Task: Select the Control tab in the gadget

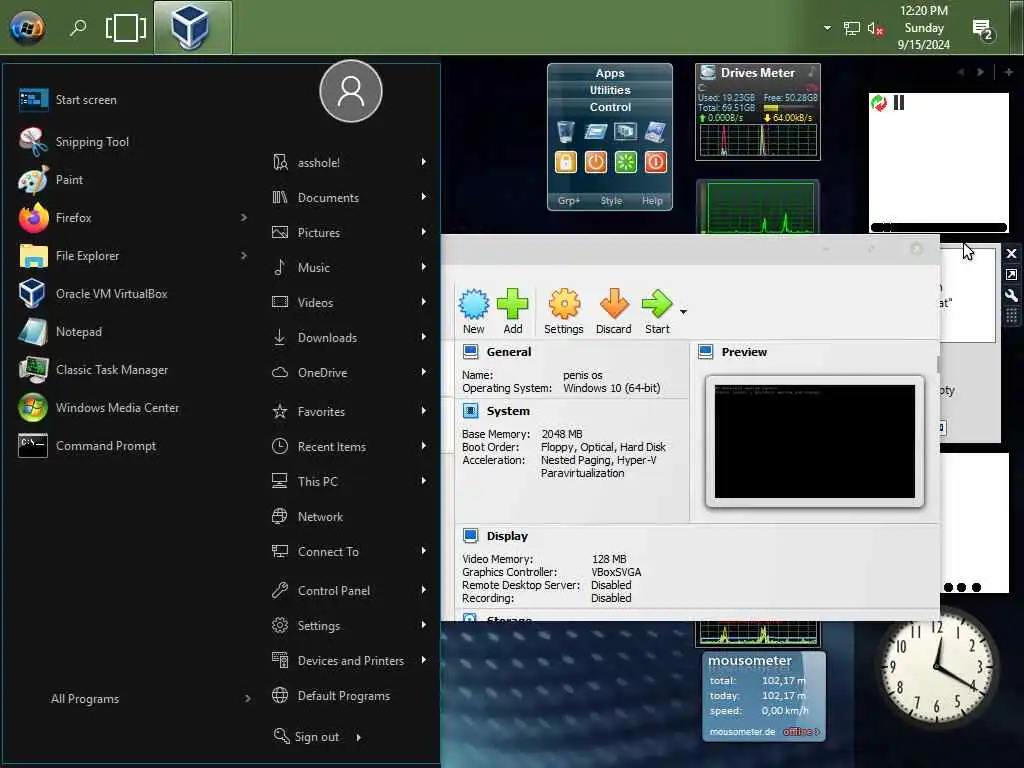Action: pyautogui.click(x=610, y=107)
